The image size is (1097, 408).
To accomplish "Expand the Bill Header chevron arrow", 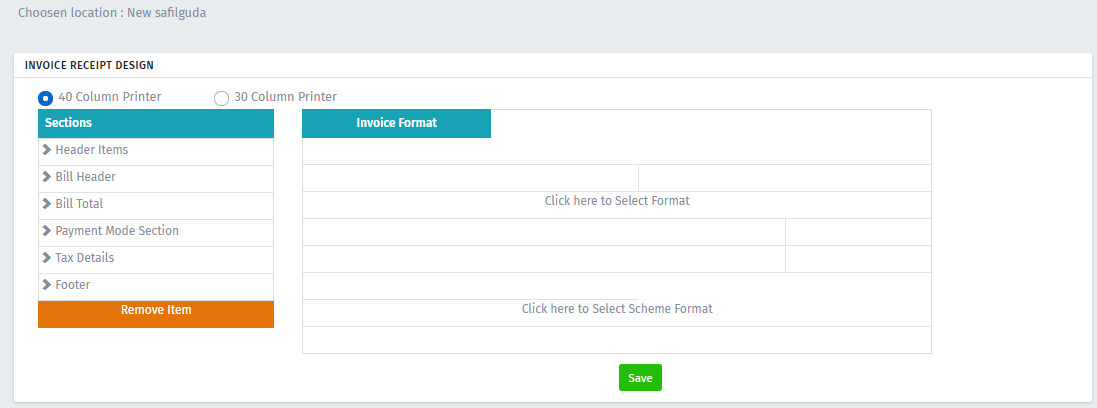I will 47,177.
